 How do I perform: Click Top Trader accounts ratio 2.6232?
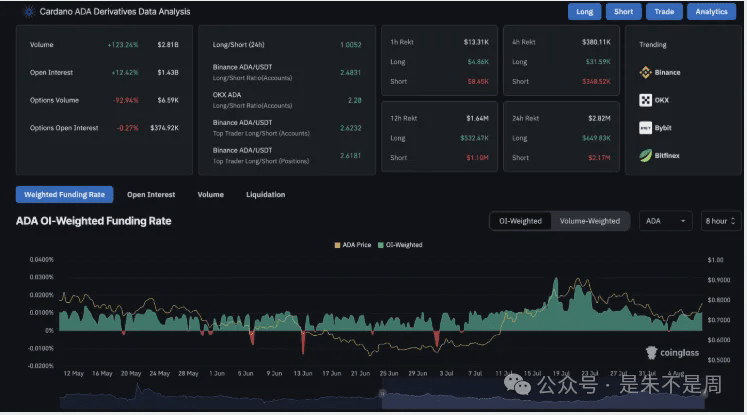[351, 128]
